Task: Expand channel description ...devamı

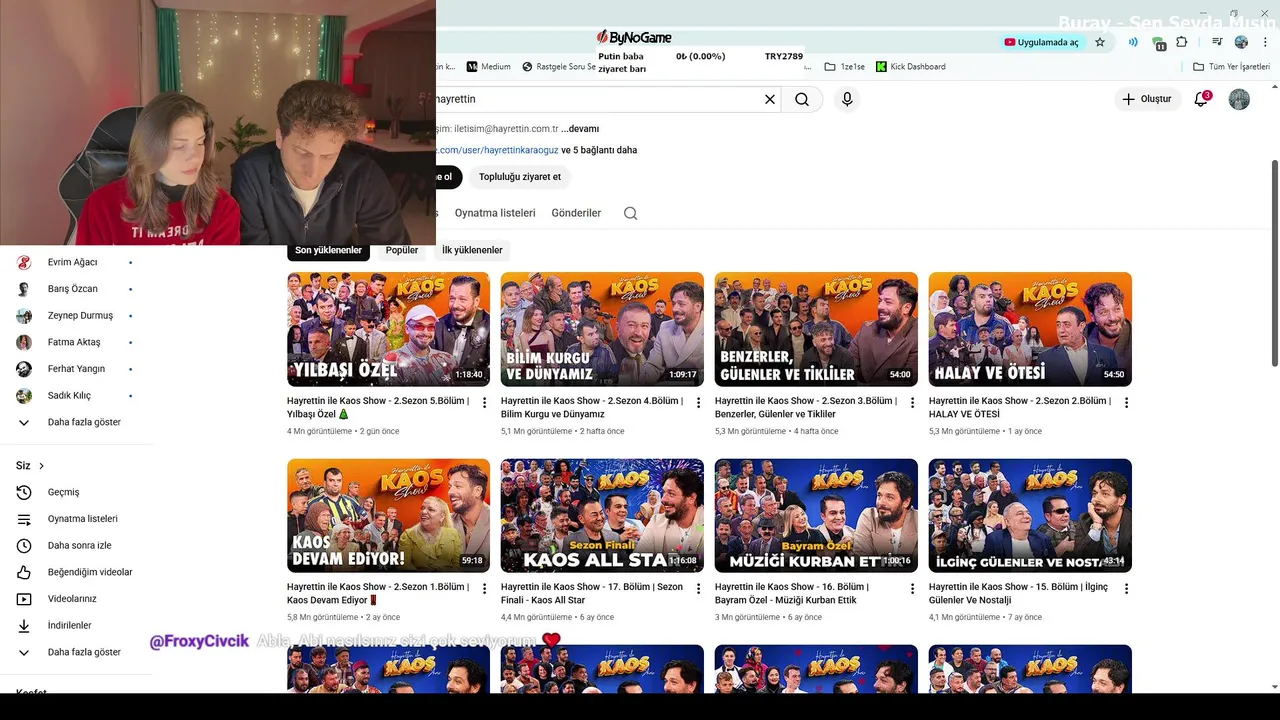Action: click(580, 129)
